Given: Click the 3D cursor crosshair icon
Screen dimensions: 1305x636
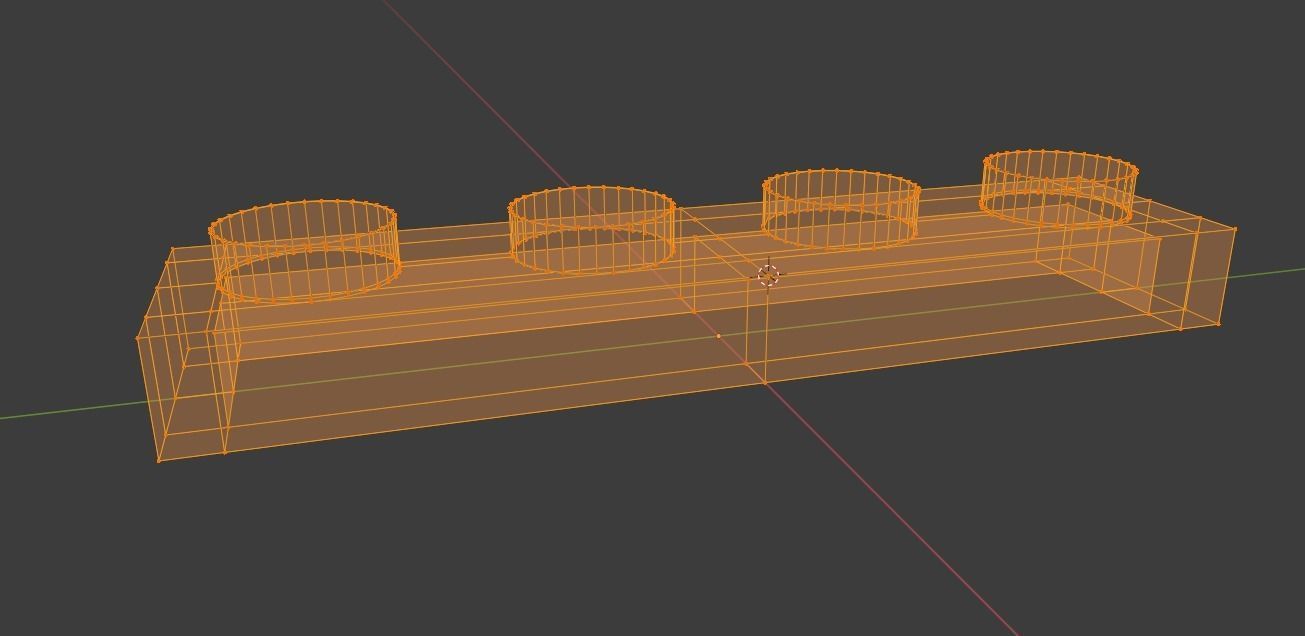Looking at the screenshot, I should [768, 275].
